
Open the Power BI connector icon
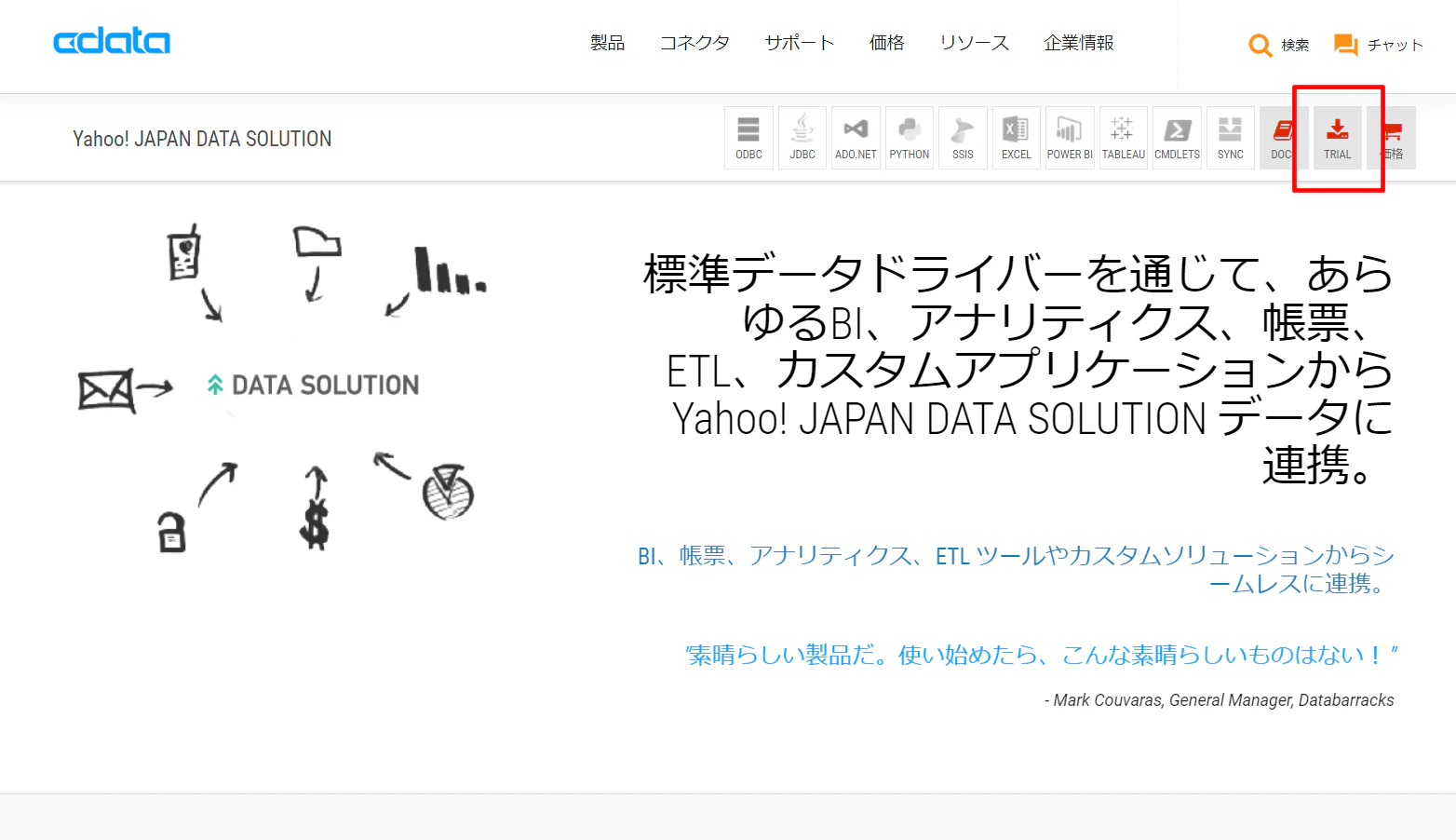[x=1070, y=138]
